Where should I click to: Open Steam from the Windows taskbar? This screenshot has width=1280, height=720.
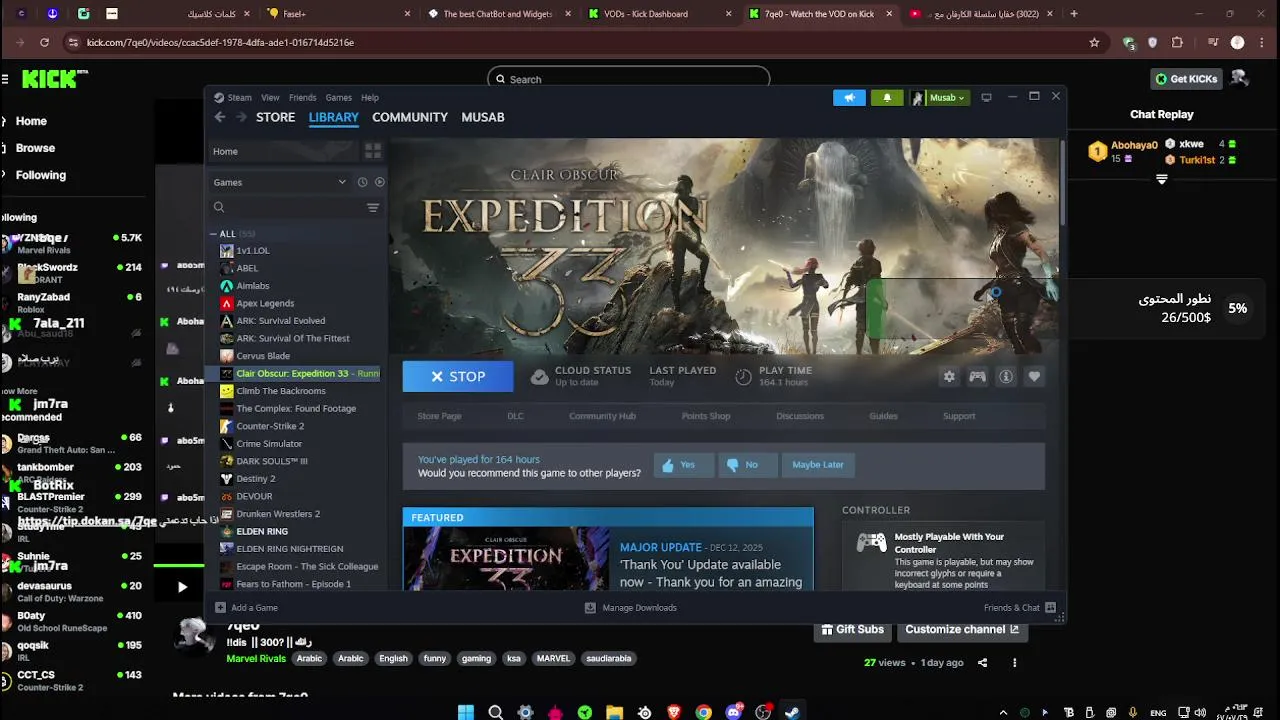click(792, 712)
